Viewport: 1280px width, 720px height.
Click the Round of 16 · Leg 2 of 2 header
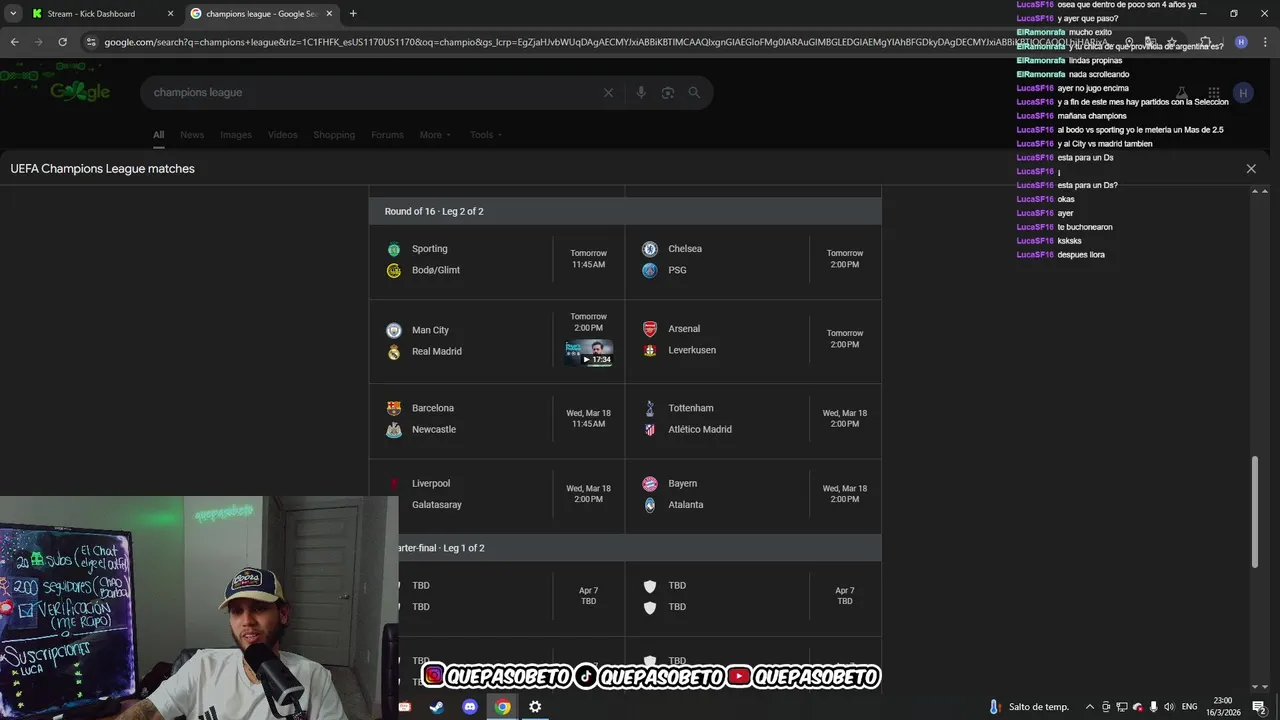(x=625, y=211)
